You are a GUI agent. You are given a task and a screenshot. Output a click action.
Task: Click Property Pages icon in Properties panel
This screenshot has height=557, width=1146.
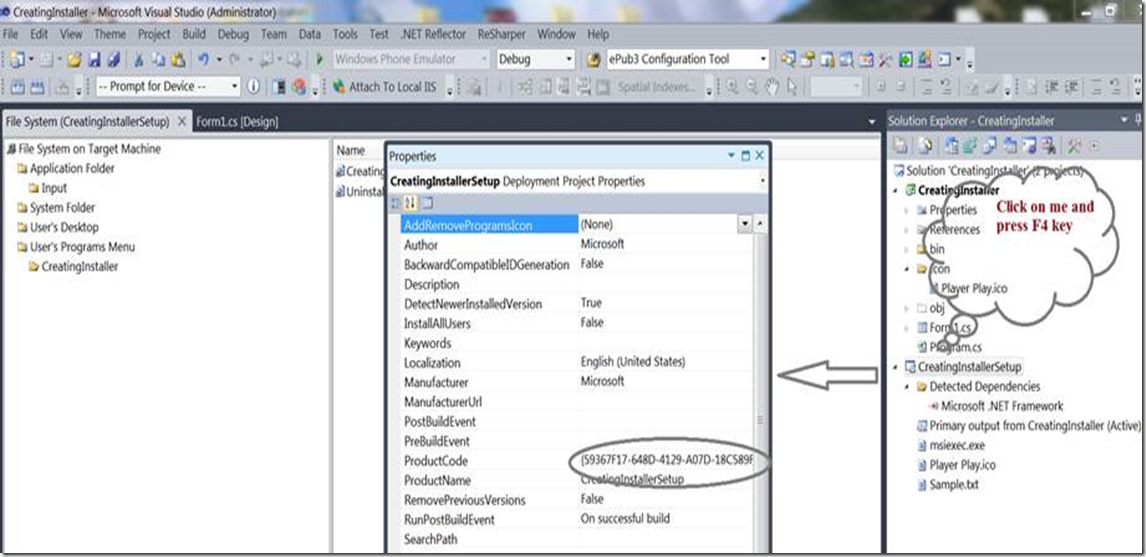(x=426, y=203)
